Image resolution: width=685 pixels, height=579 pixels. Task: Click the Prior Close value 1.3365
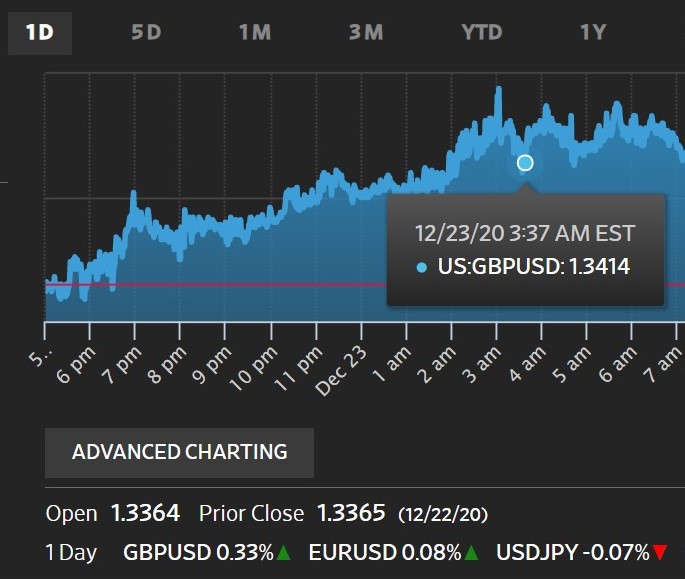pos(350,514)
